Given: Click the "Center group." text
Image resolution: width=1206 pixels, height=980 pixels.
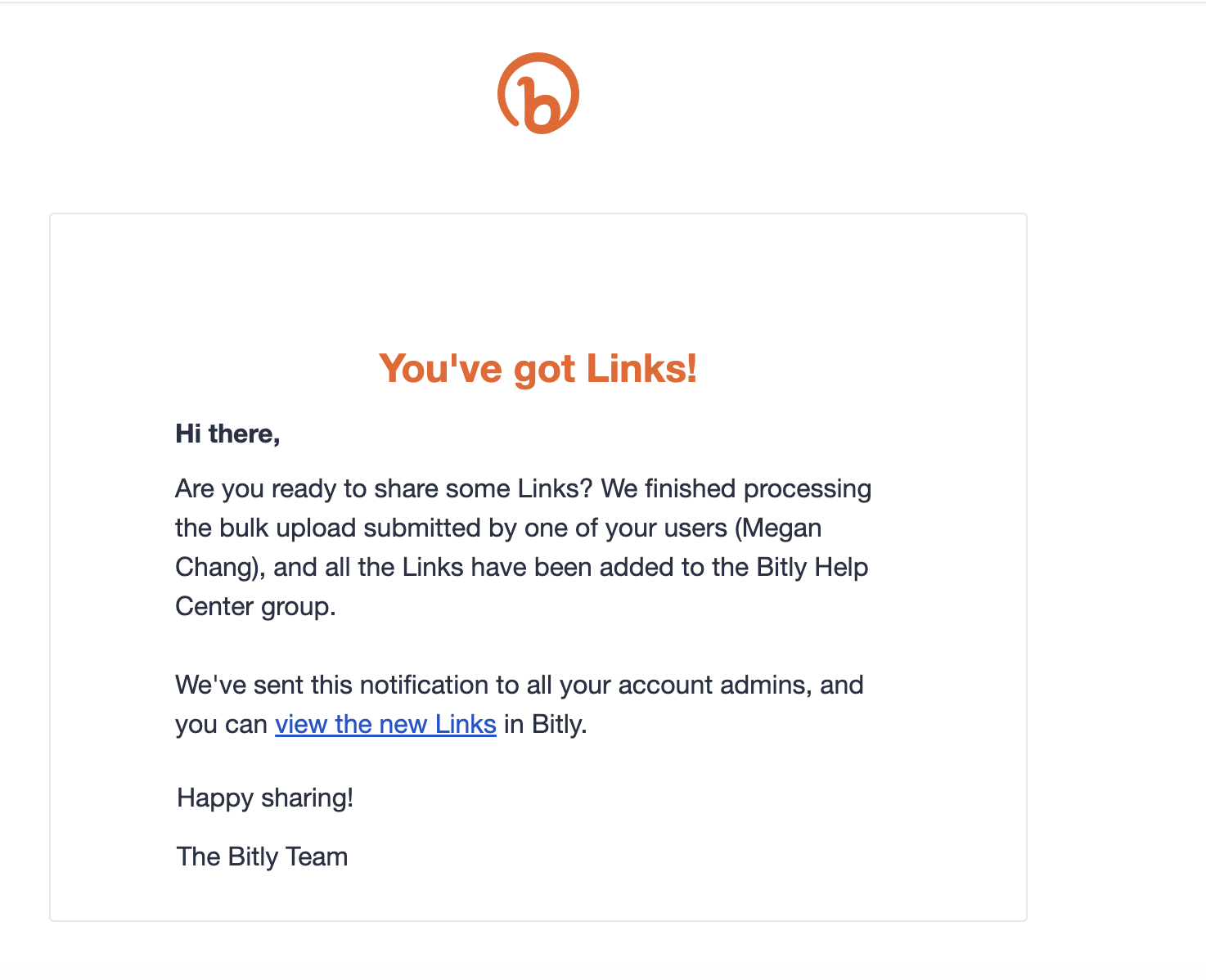Looking at the screenshot, I should click(x=255, y=607).
